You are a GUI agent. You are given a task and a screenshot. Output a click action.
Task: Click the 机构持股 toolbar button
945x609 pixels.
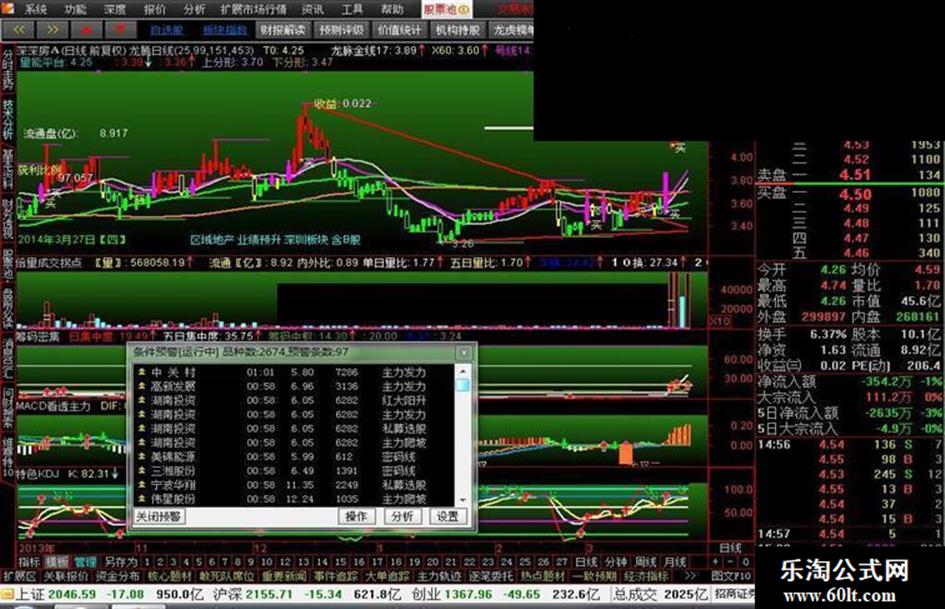(x=458, y=30)
